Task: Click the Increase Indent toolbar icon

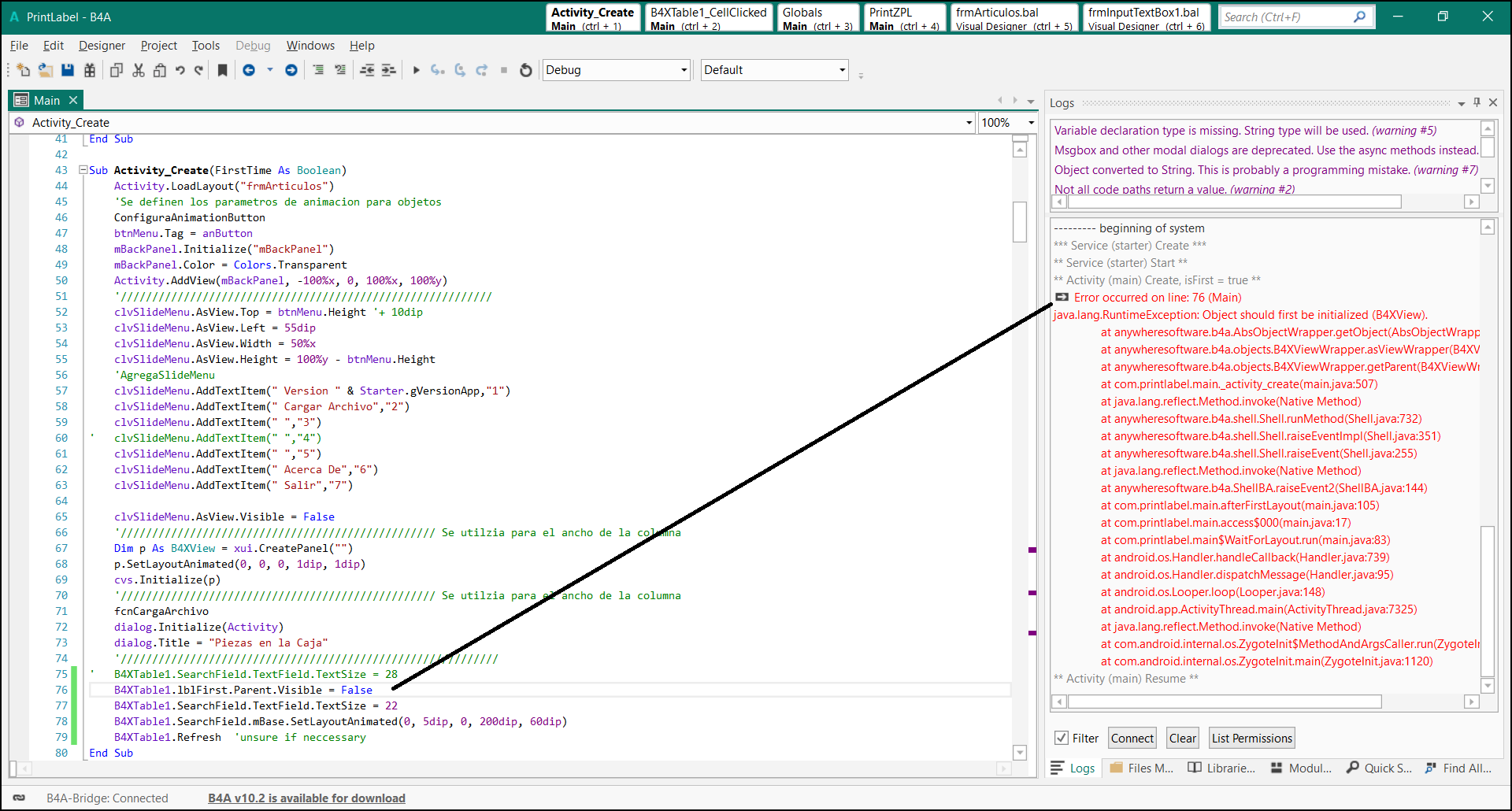Action: pos(389,70)
